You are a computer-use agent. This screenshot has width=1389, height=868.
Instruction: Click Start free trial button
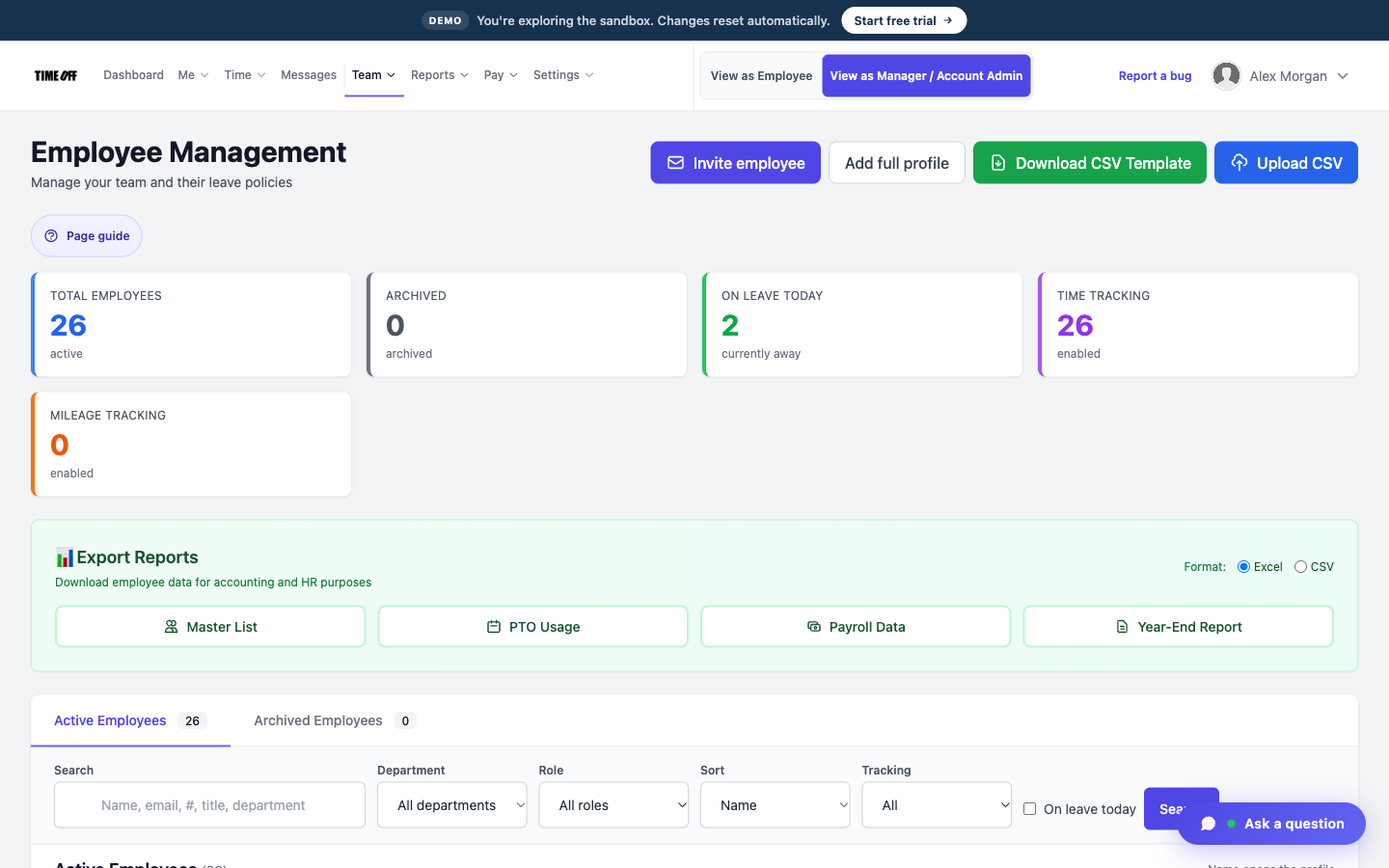point(904,20)
